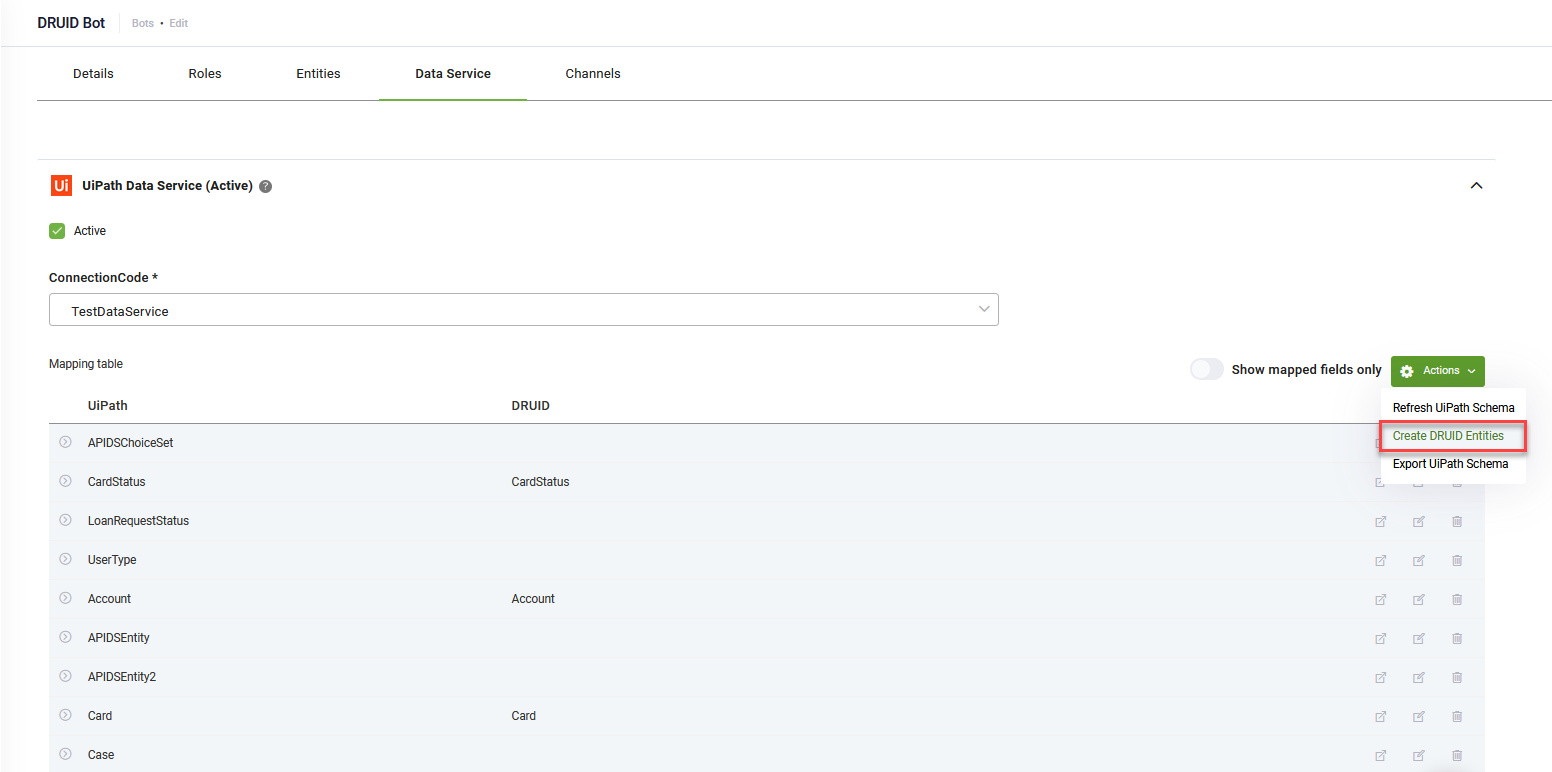Switch to the Roles tab

(x=205, y=74)
